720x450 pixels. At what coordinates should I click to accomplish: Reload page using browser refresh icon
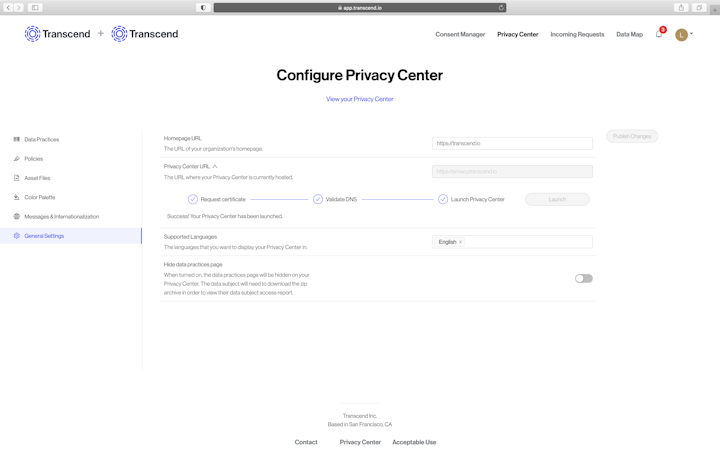pos(501,7)
